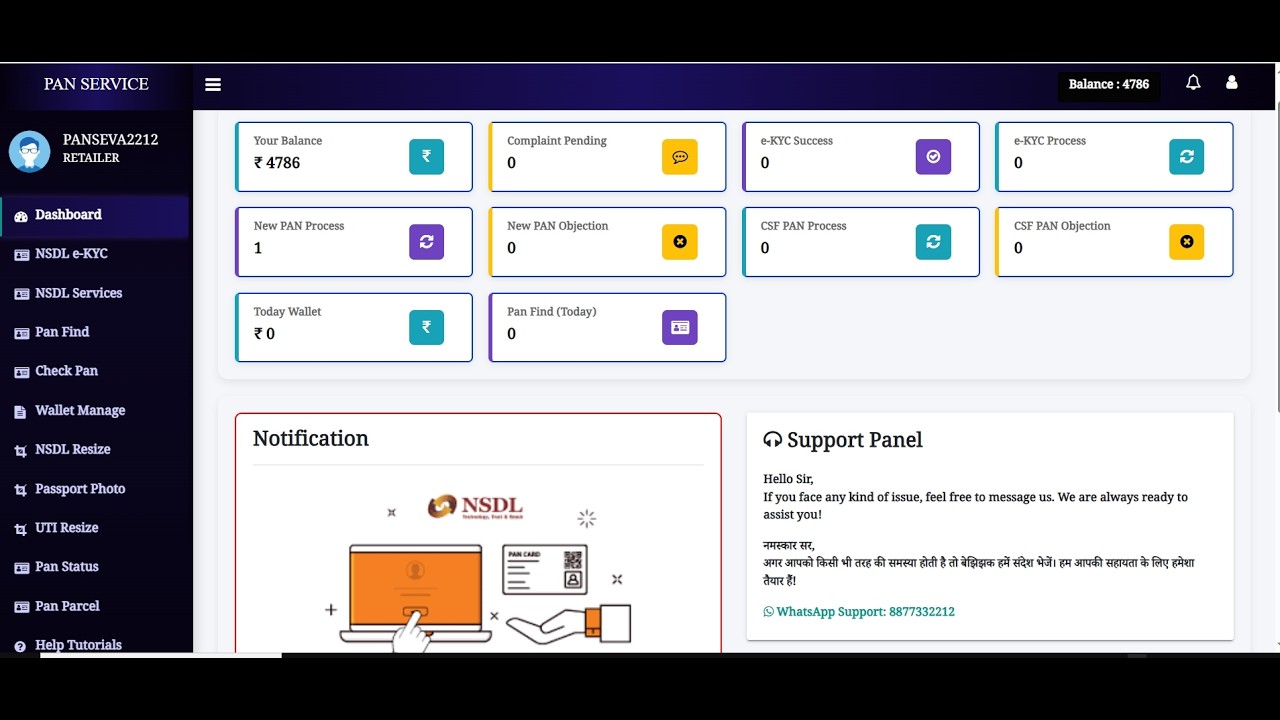The image size is (1280, 720).
Task: Go to NSDL Services
Action: 95,293
